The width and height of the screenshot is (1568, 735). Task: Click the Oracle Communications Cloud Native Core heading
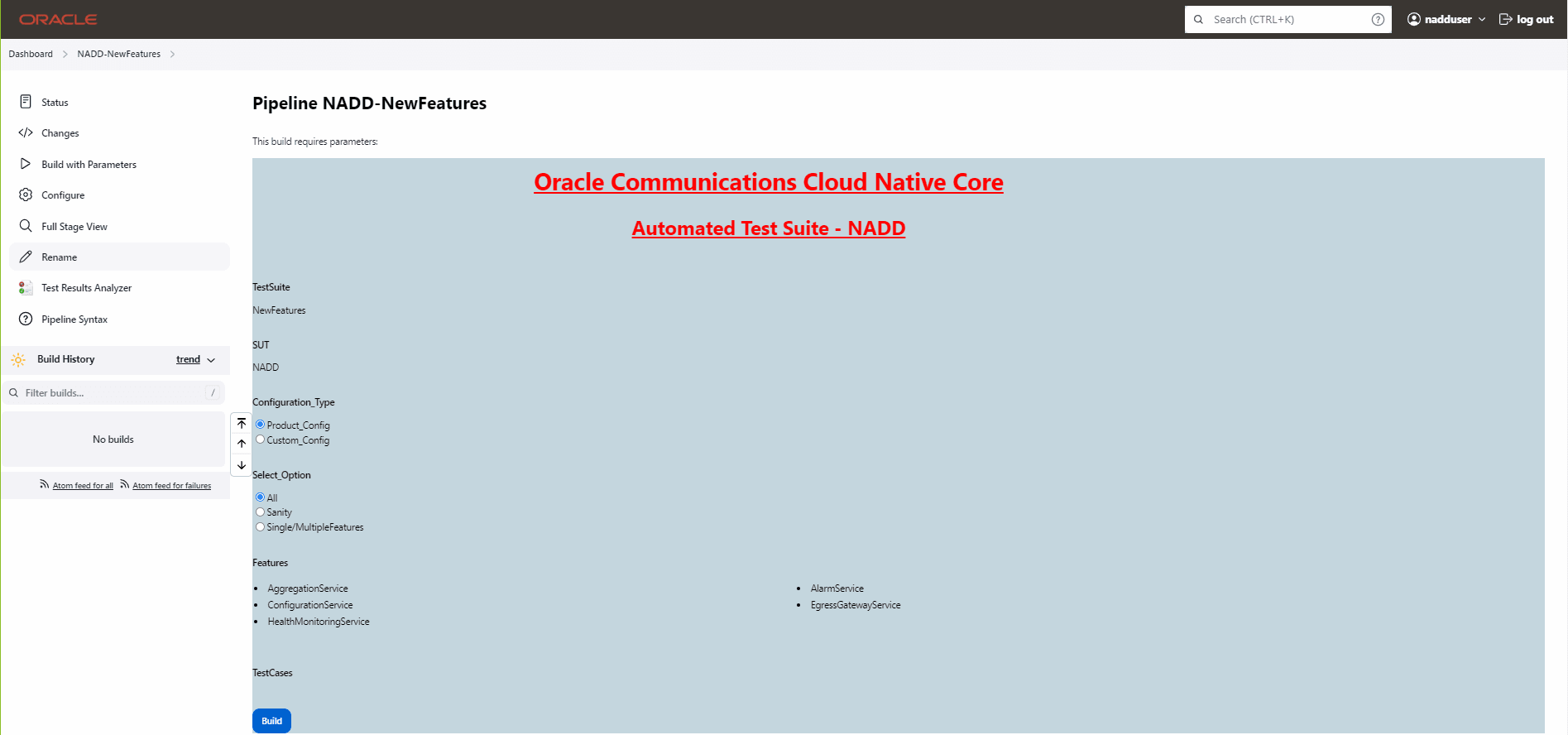[x=769, y=181]
